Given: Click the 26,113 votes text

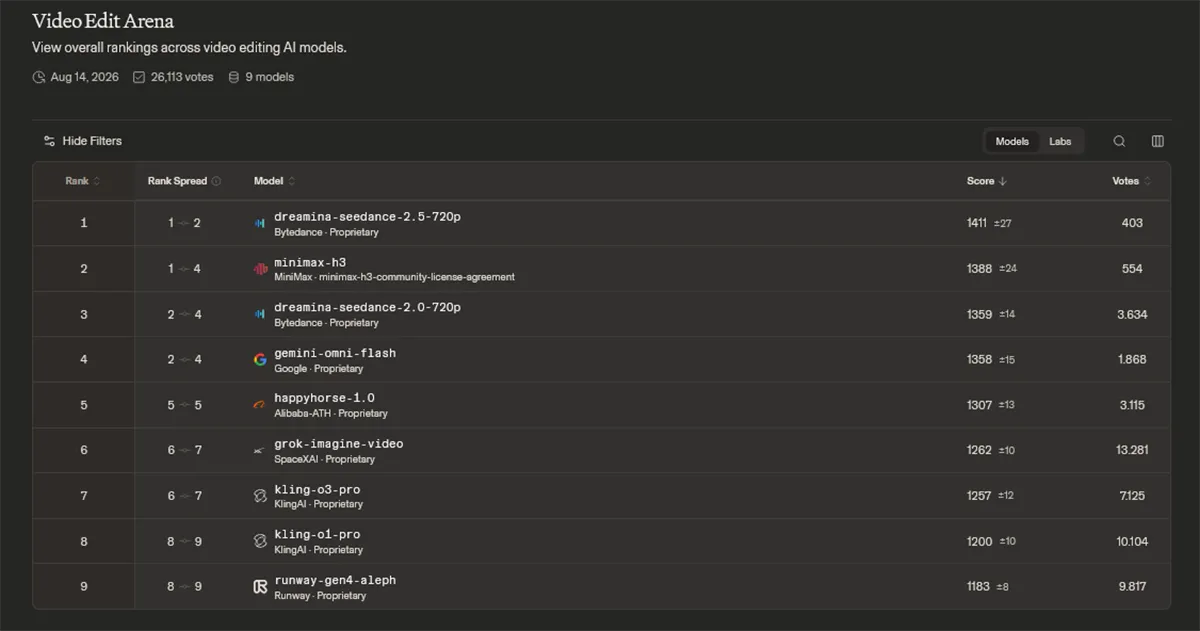Looking at the screenshot, I should tap(182, 77).
